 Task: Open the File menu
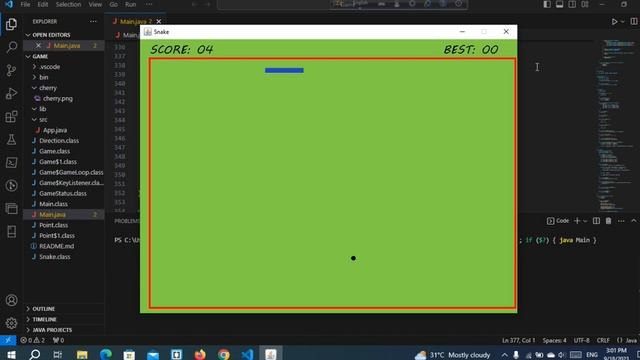25,4
